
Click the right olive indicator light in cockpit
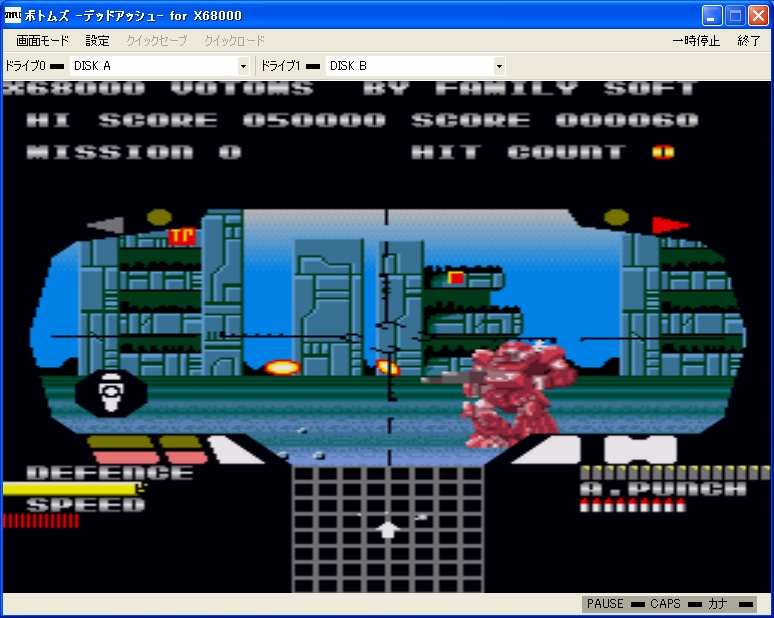point(617,217)
